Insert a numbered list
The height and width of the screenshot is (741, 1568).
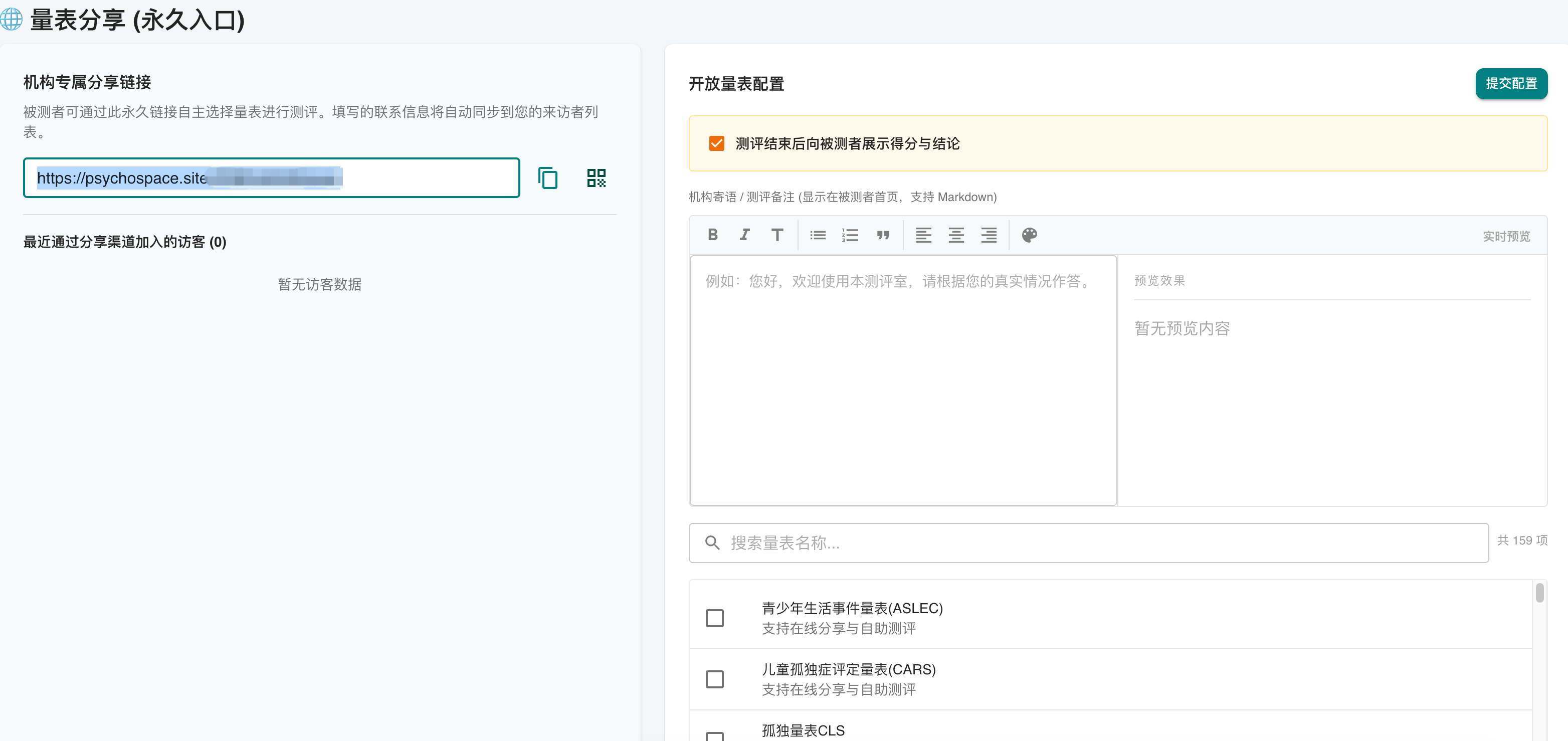[x=850, y=235]
